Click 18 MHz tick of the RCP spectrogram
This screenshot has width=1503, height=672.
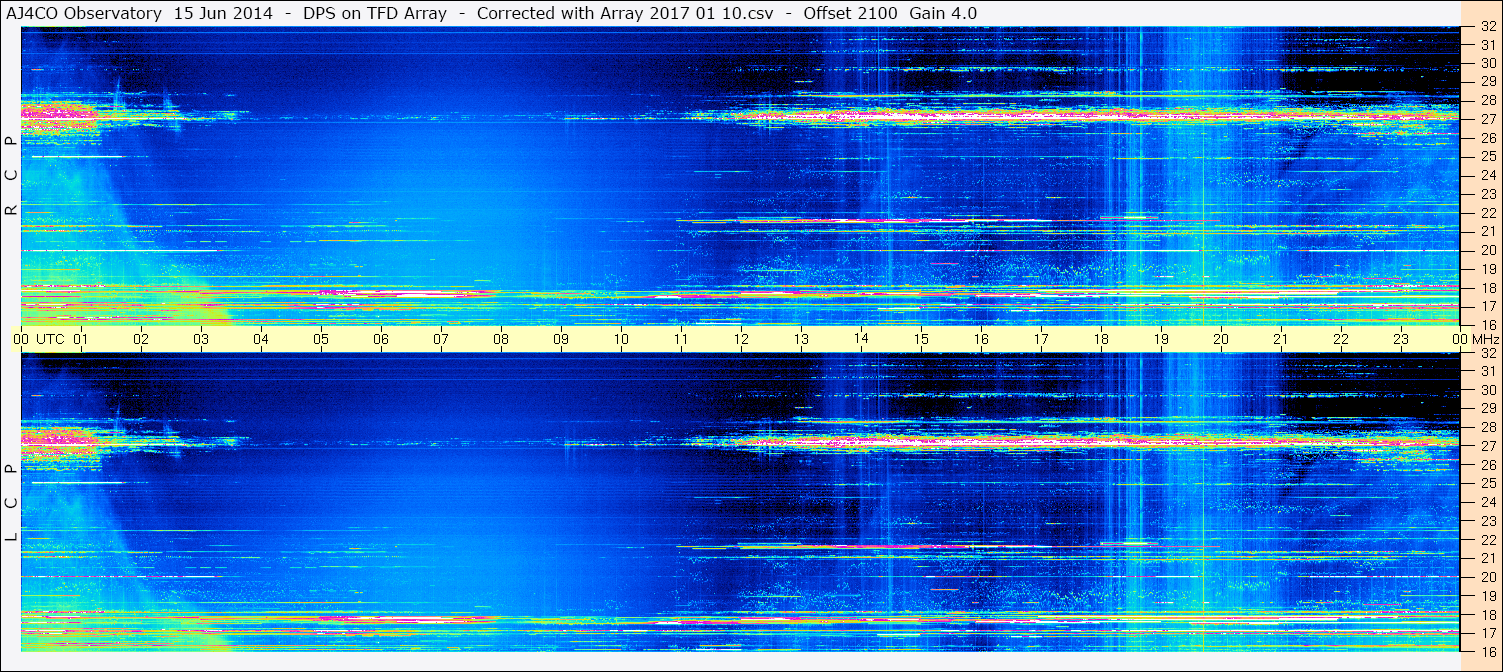pos(1487,288)
